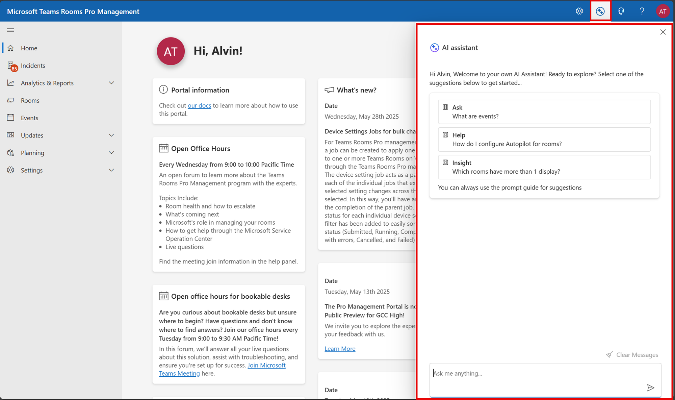Image resolution: width=675 pixels, height=400 pixels.
Task: Open the AT account avatar in header
Action: pyautogui.click(x=663, y=12)
